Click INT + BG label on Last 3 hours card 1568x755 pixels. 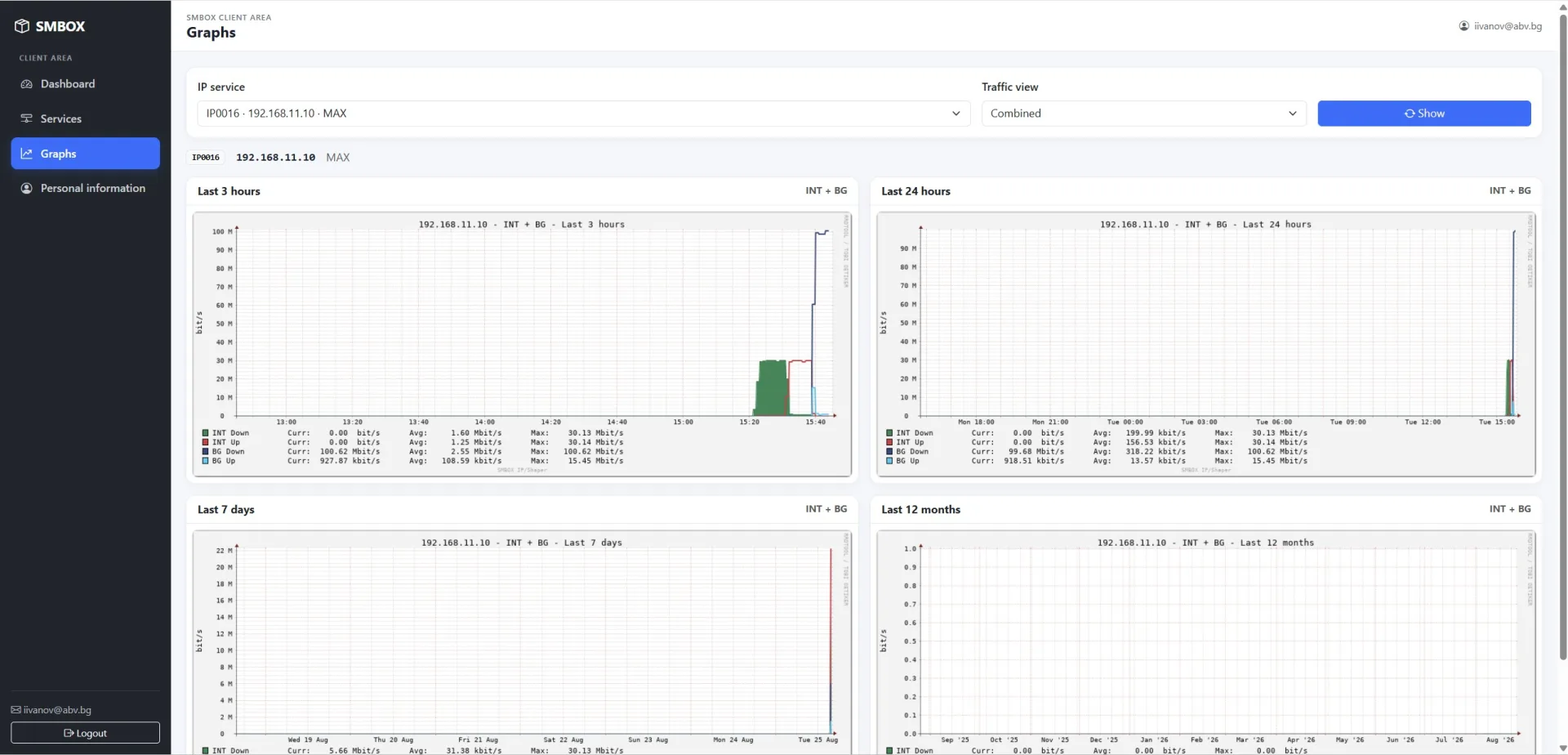[826, 190]
